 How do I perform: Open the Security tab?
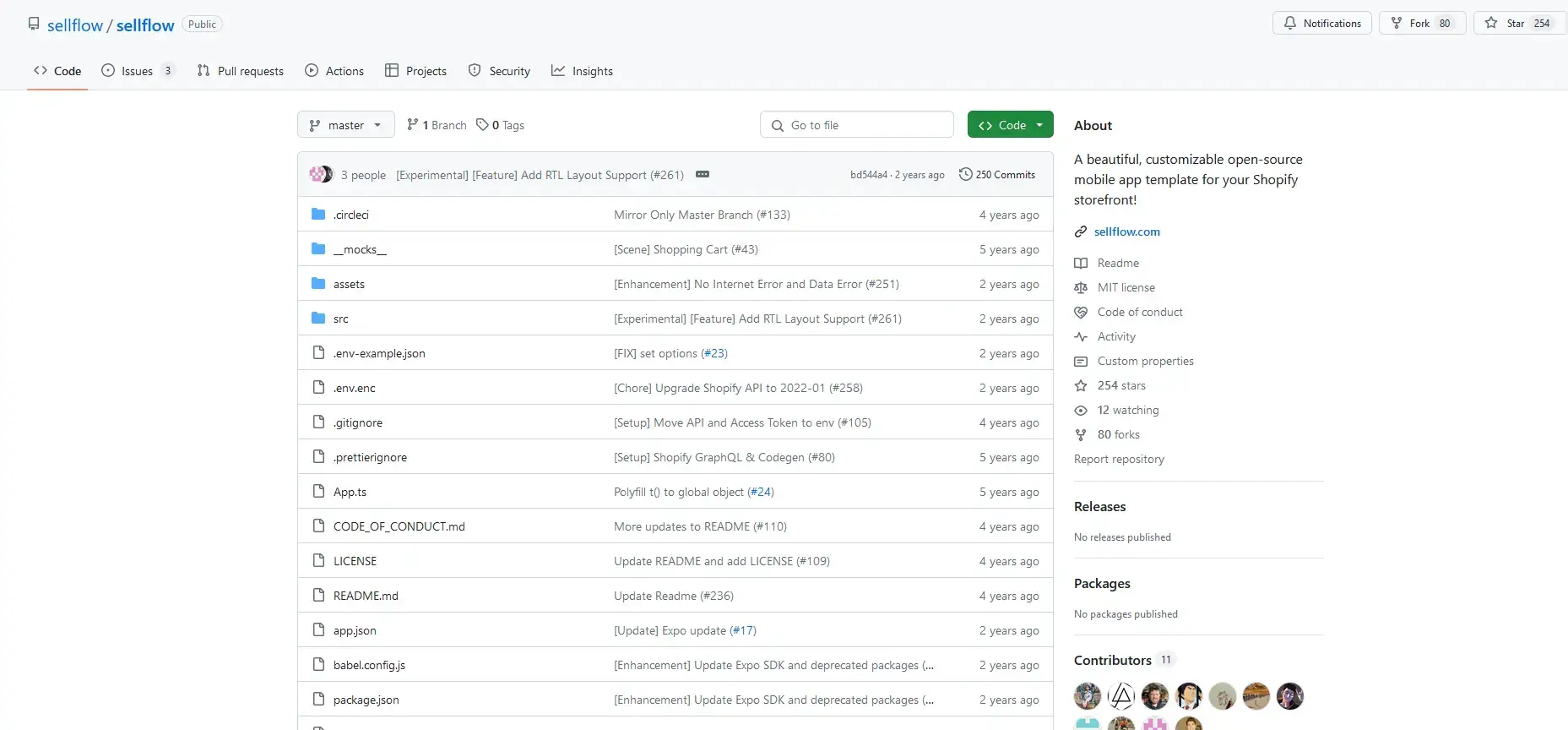(x=500, y=71)
